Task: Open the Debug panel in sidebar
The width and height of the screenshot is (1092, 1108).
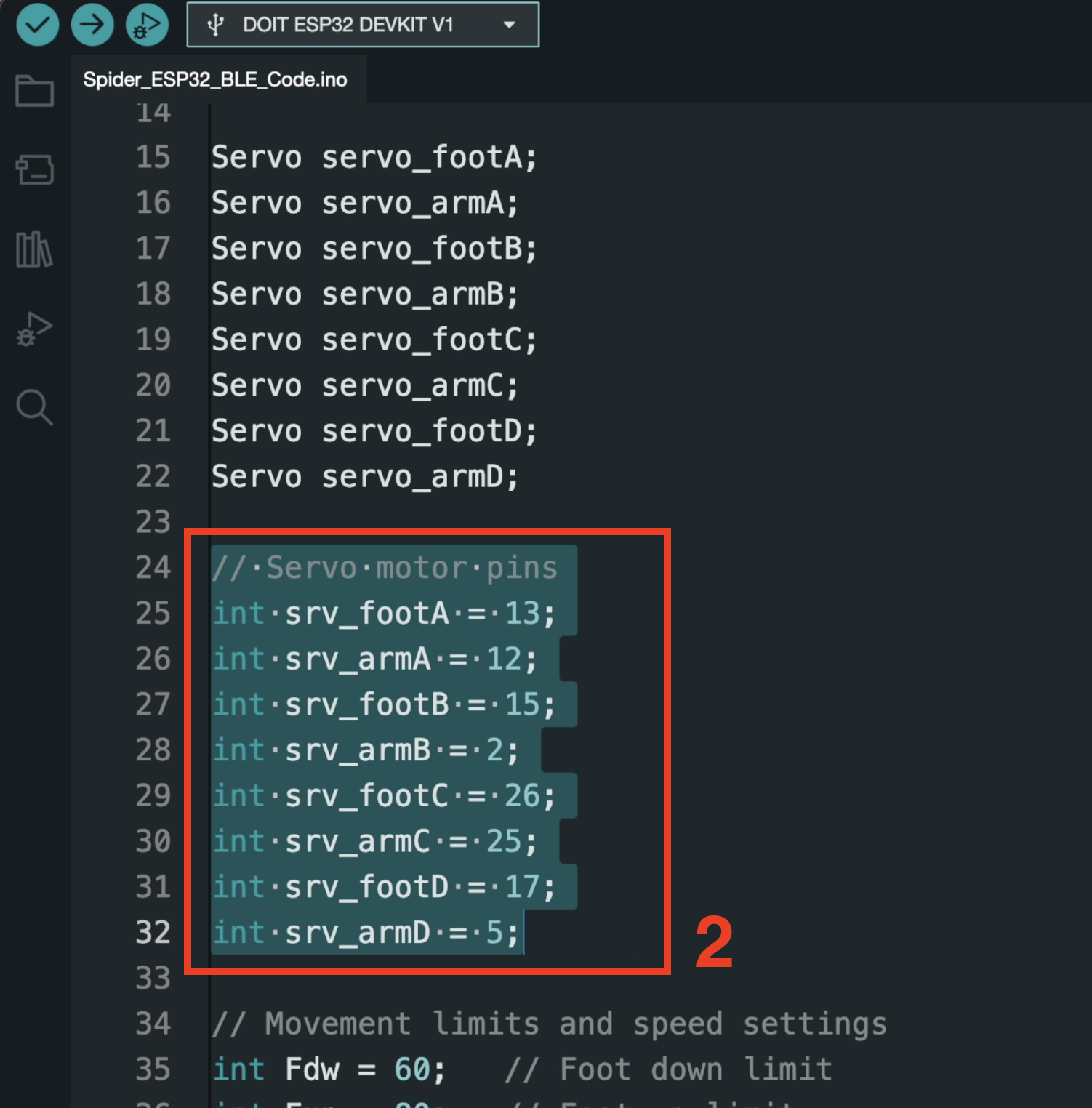Action: [x=34, y=329]
